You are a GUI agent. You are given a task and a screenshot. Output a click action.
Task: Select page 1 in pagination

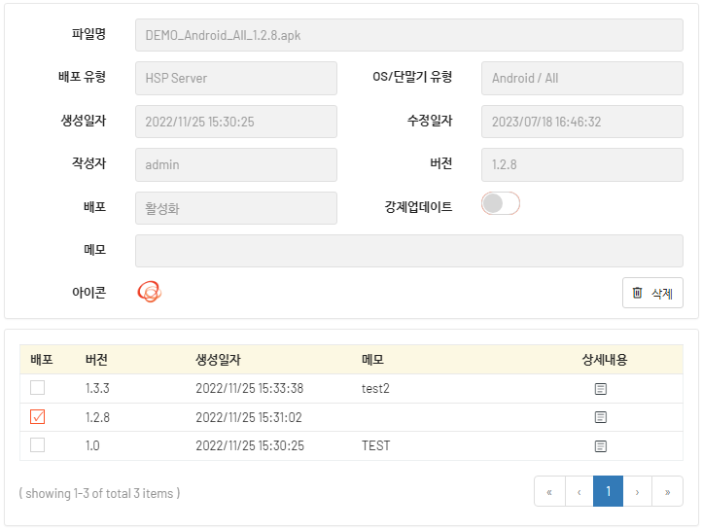click(608, 492)
